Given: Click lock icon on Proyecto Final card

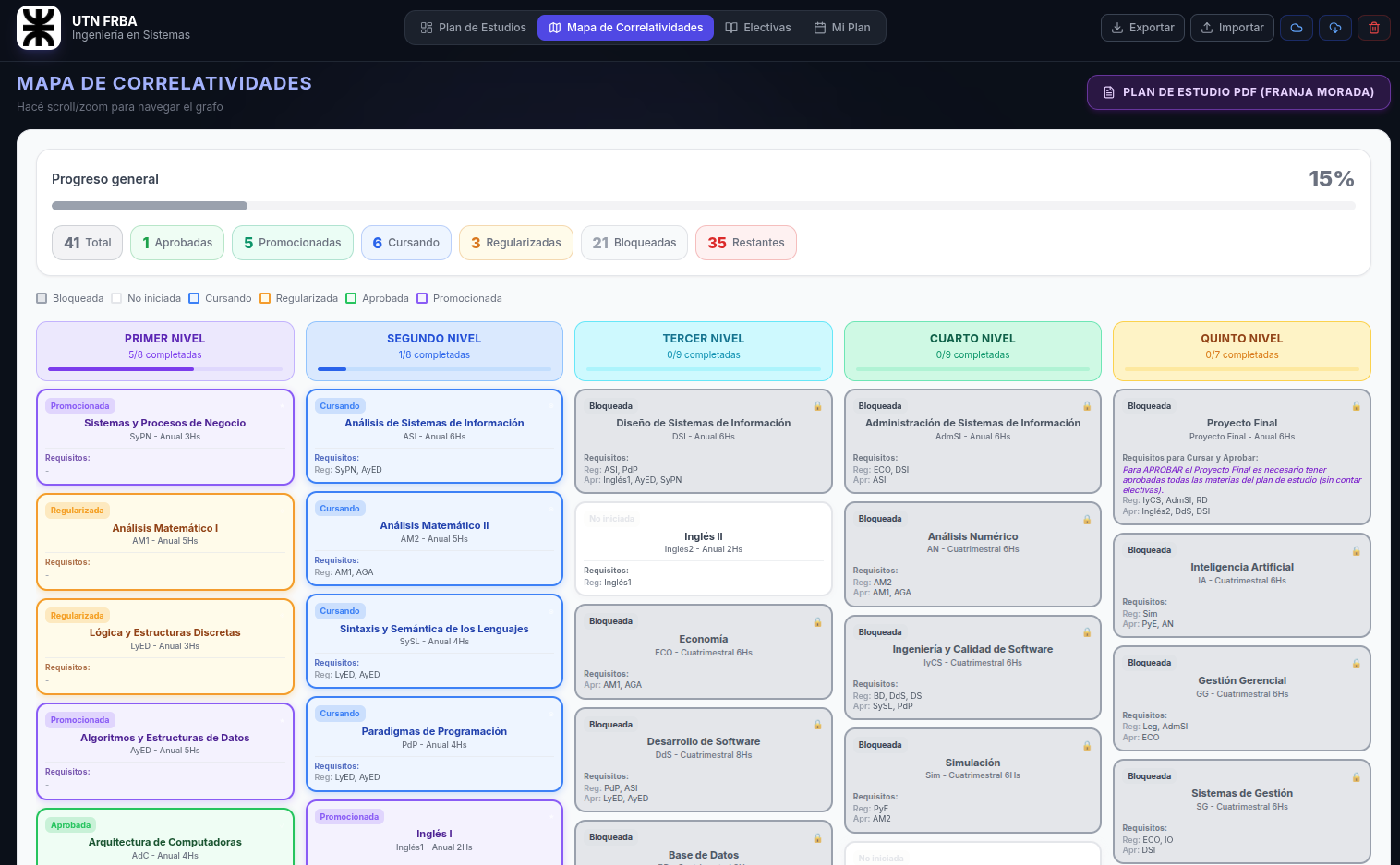Looking at the screenshot, I should click(1356, 406).
